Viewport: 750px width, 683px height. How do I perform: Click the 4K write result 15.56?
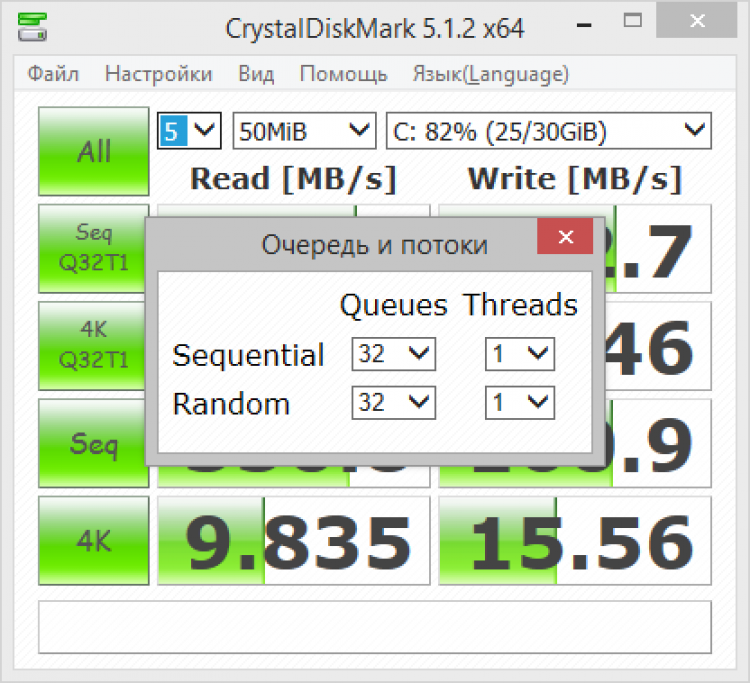575,540
